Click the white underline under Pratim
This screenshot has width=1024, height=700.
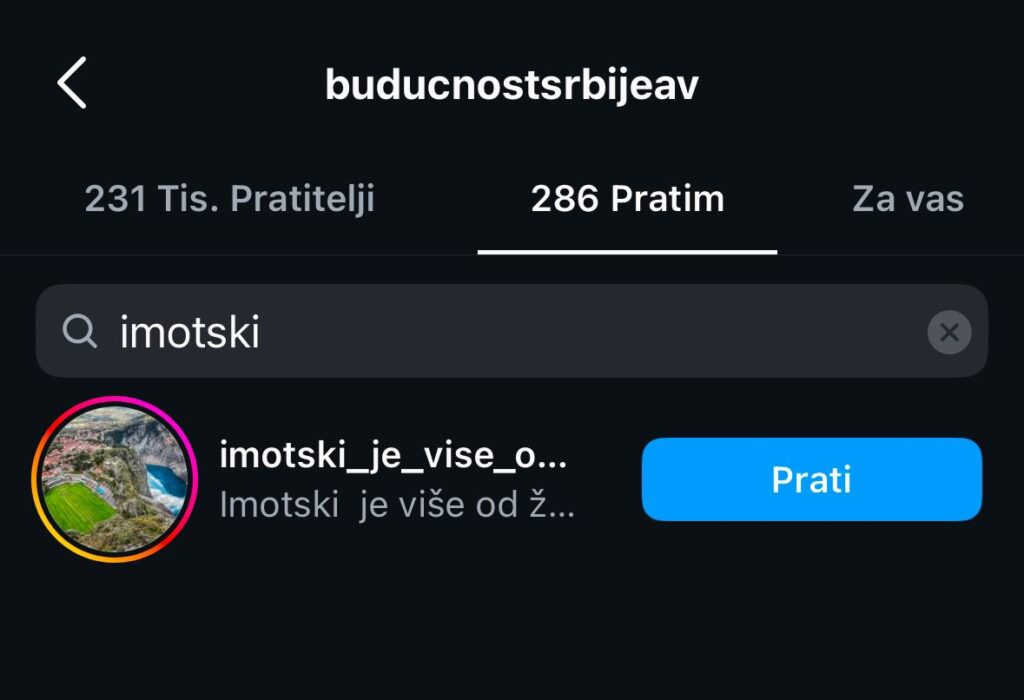(628, 251)
